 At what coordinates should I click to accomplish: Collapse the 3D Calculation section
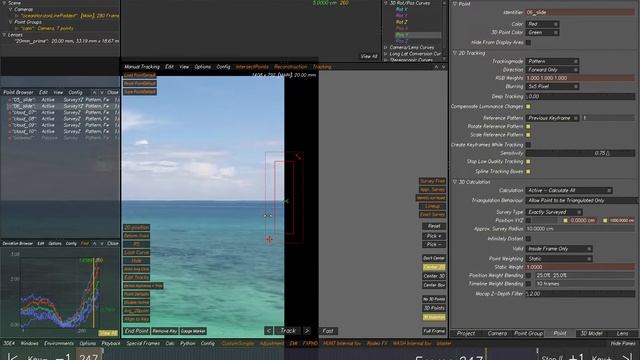[x=455, y=182]
